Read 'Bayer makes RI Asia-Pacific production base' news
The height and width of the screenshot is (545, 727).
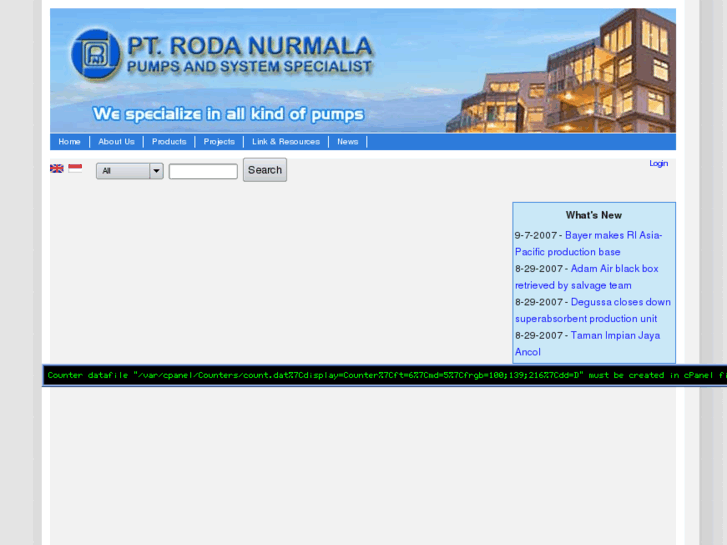point(588,244)
